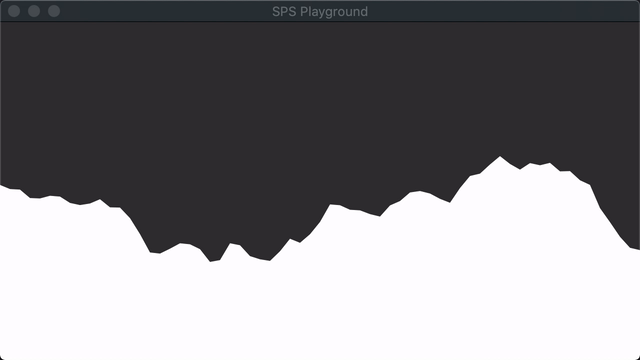Close the SPS Playground window
The image size is (640, 360).
(x=14, y=11)
